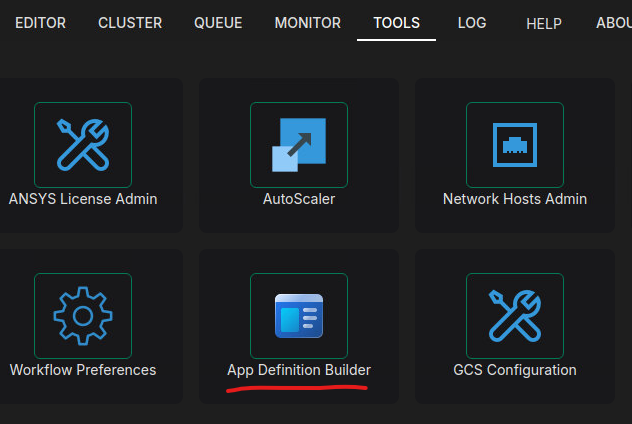Click the Workflow Preferences label
This screenshot has width=632, height=424.
(x=83, y=370)
